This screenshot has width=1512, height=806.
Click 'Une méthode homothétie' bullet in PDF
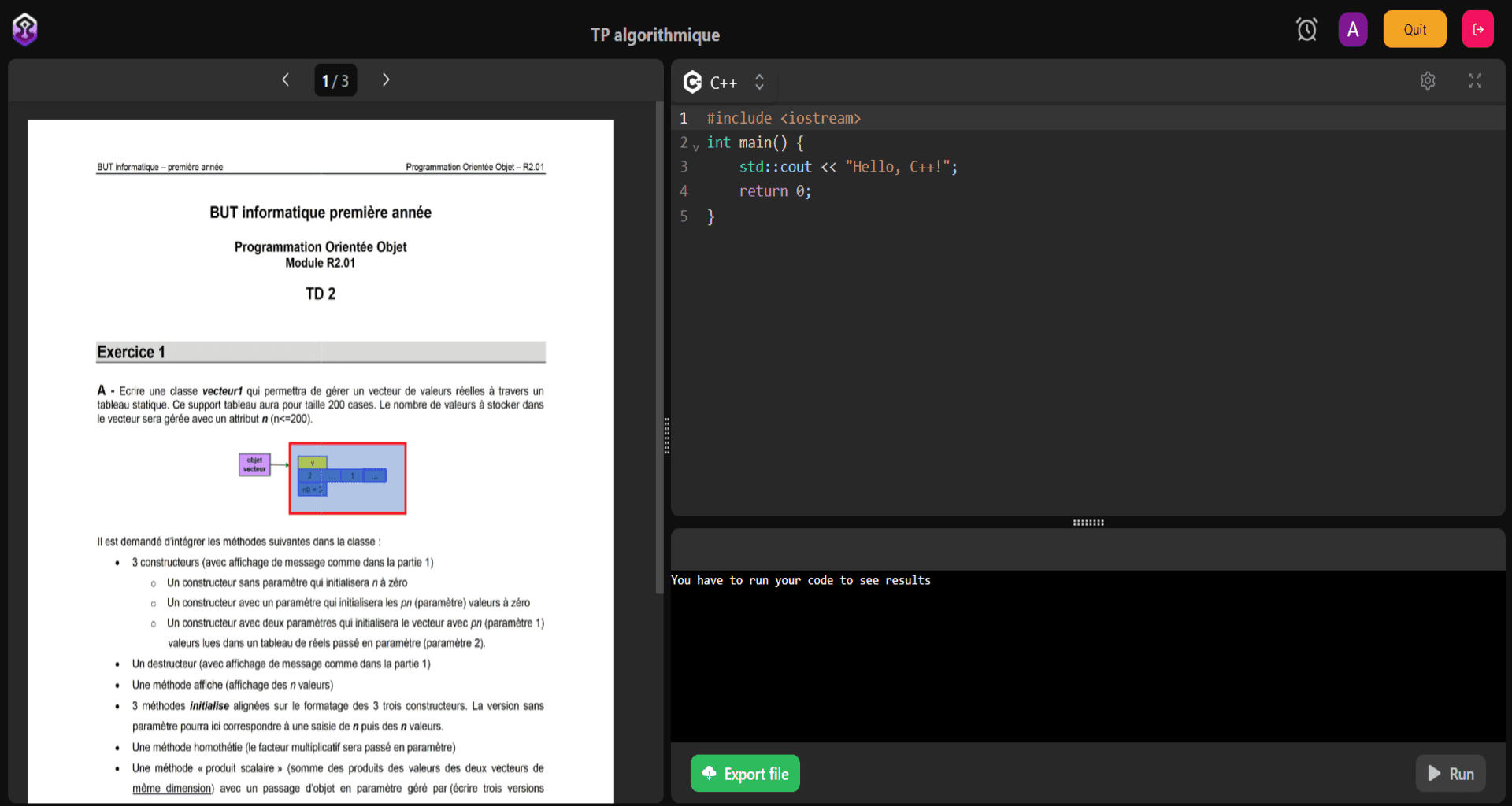(x=294, y=747)
